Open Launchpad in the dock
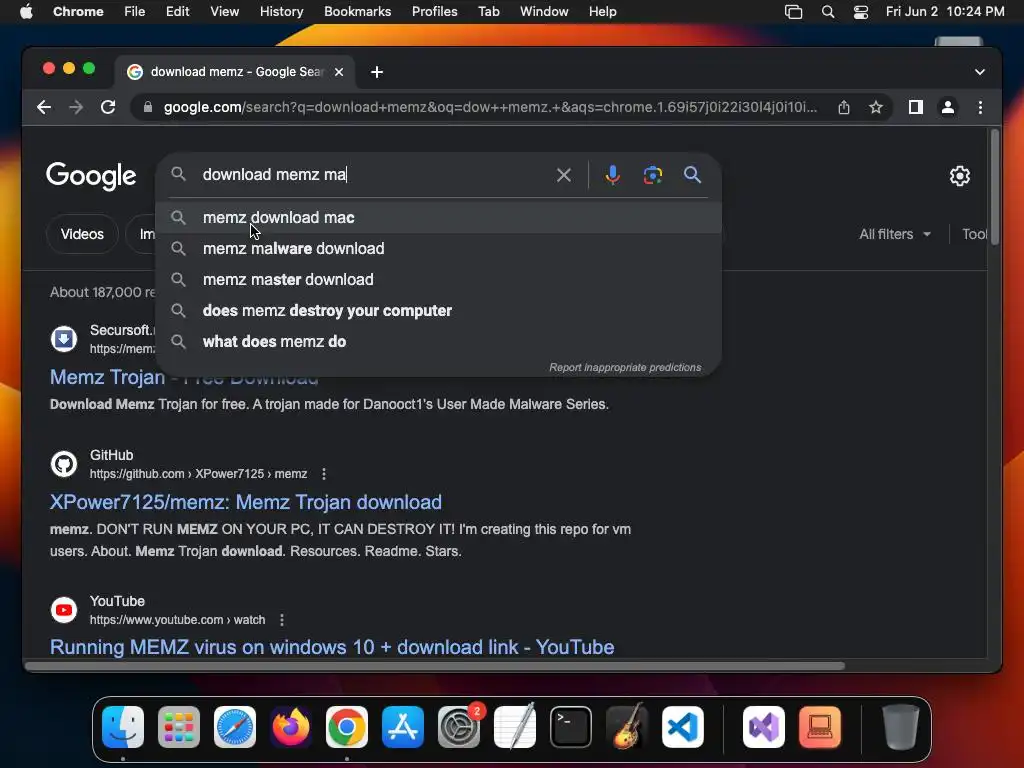 click(179, 727)
